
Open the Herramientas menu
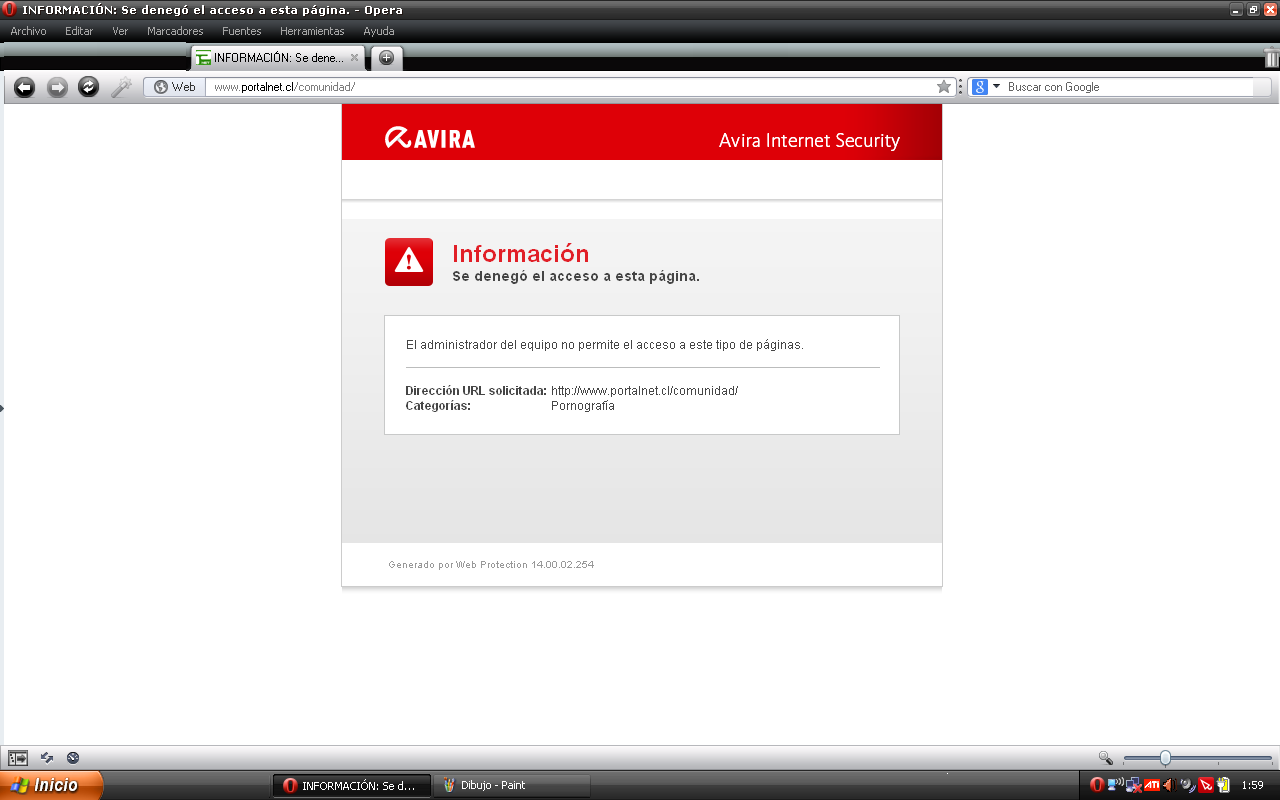[x=312, y=31]
